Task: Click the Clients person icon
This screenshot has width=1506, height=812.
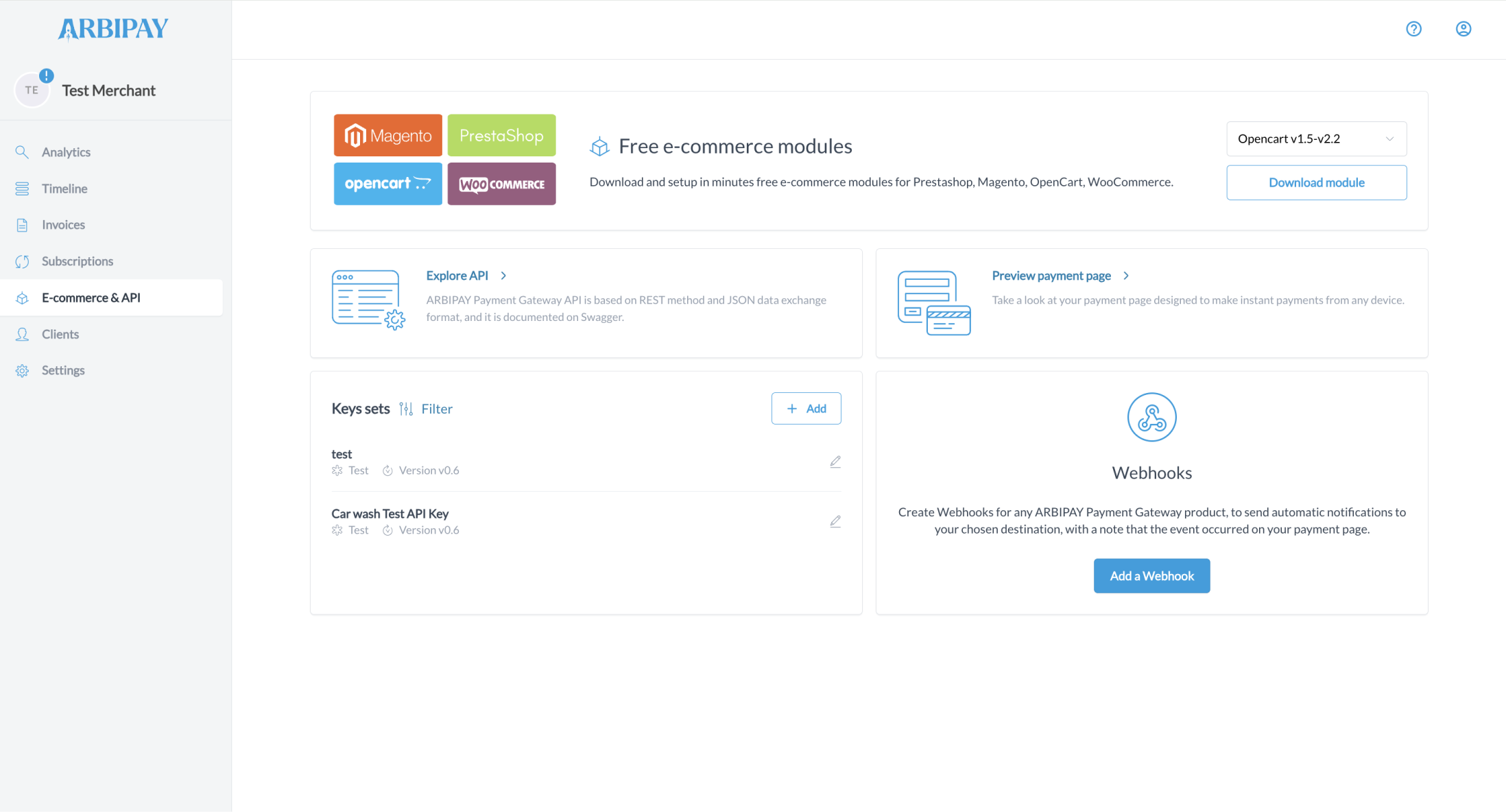Action: click(22, 334)
